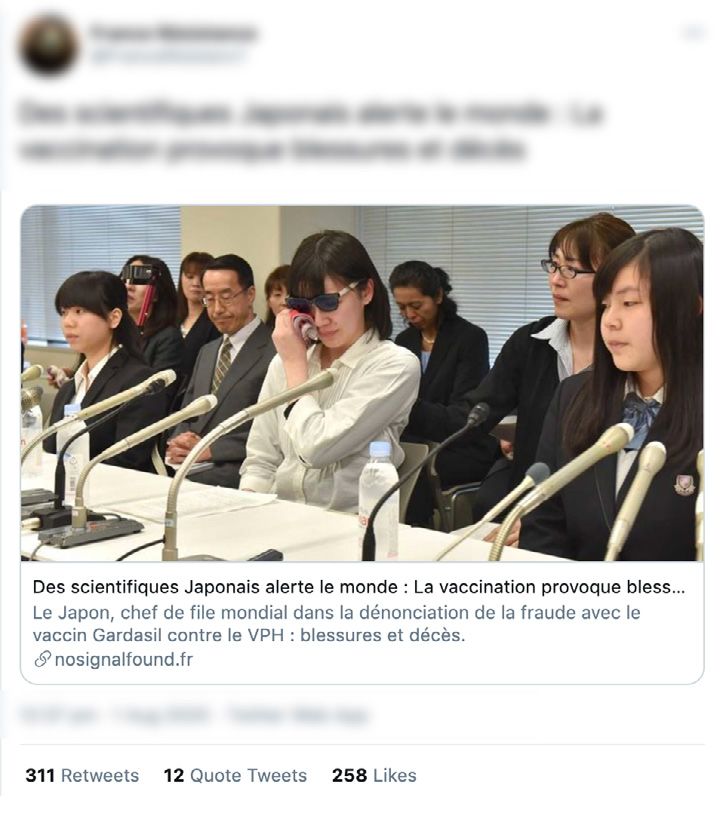This screenshot has width=726, height=813.
Task: Click the 12 quote tweets count number
Action: [174, 776]
